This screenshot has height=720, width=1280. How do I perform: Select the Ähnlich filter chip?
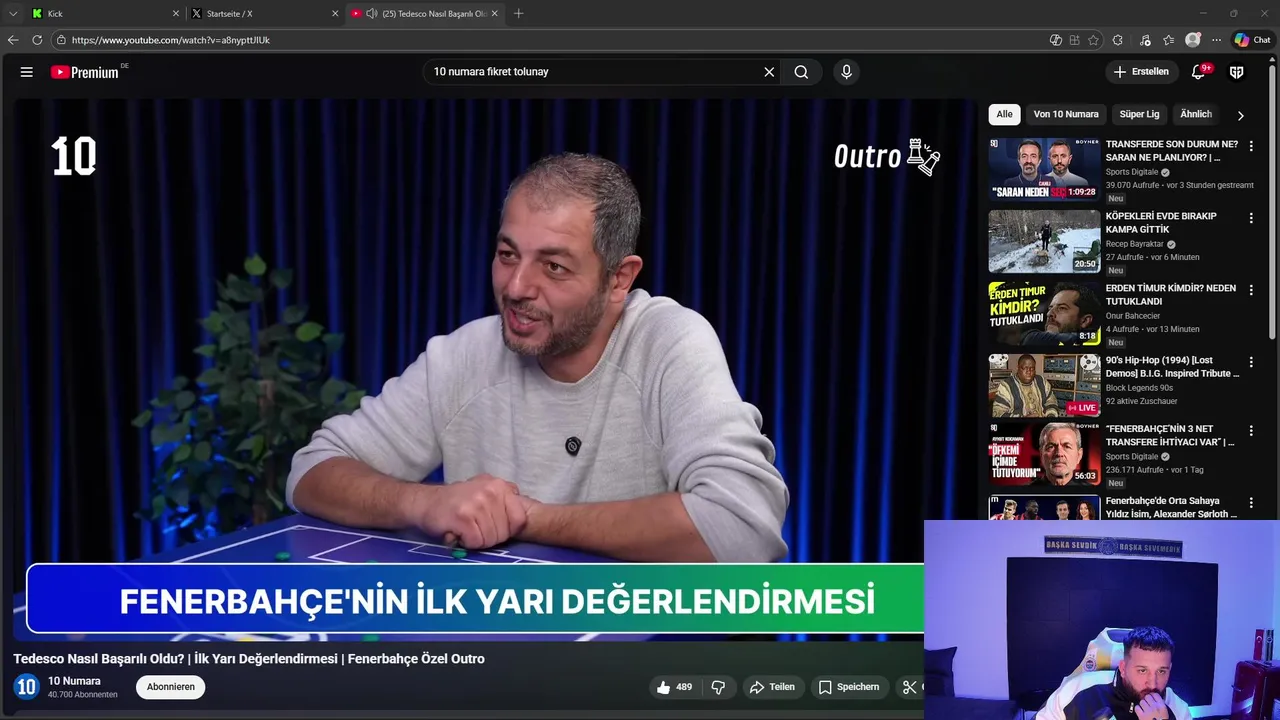coord(1195,114)
